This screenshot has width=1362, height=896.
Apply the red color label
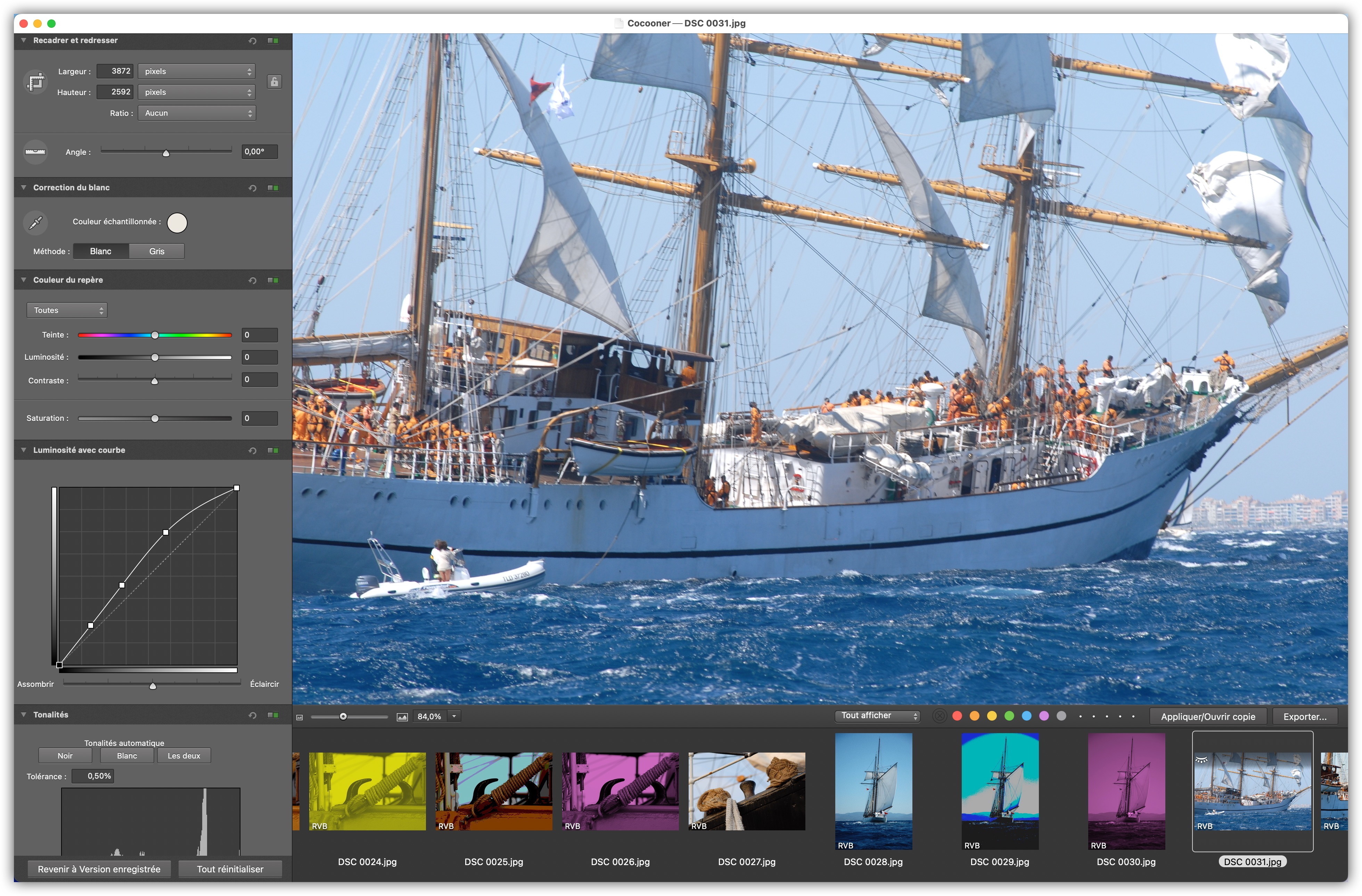(x=957, y=716)
